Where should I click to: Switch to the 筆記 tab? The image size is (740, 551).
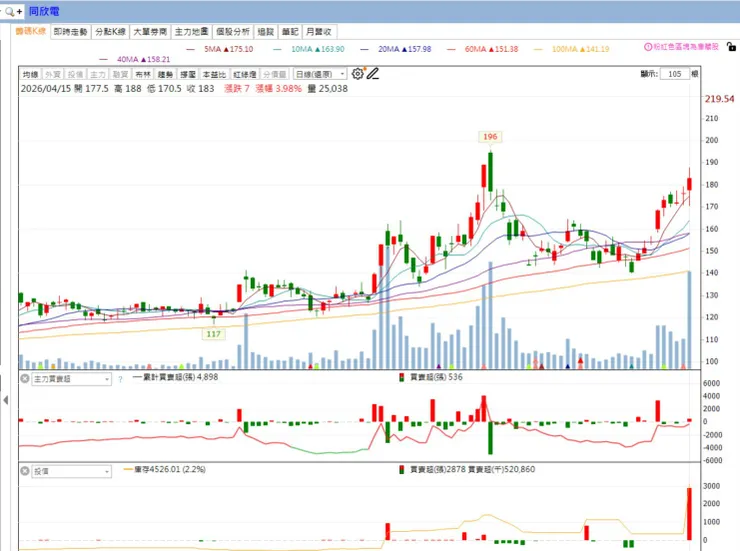click(290, 32)
